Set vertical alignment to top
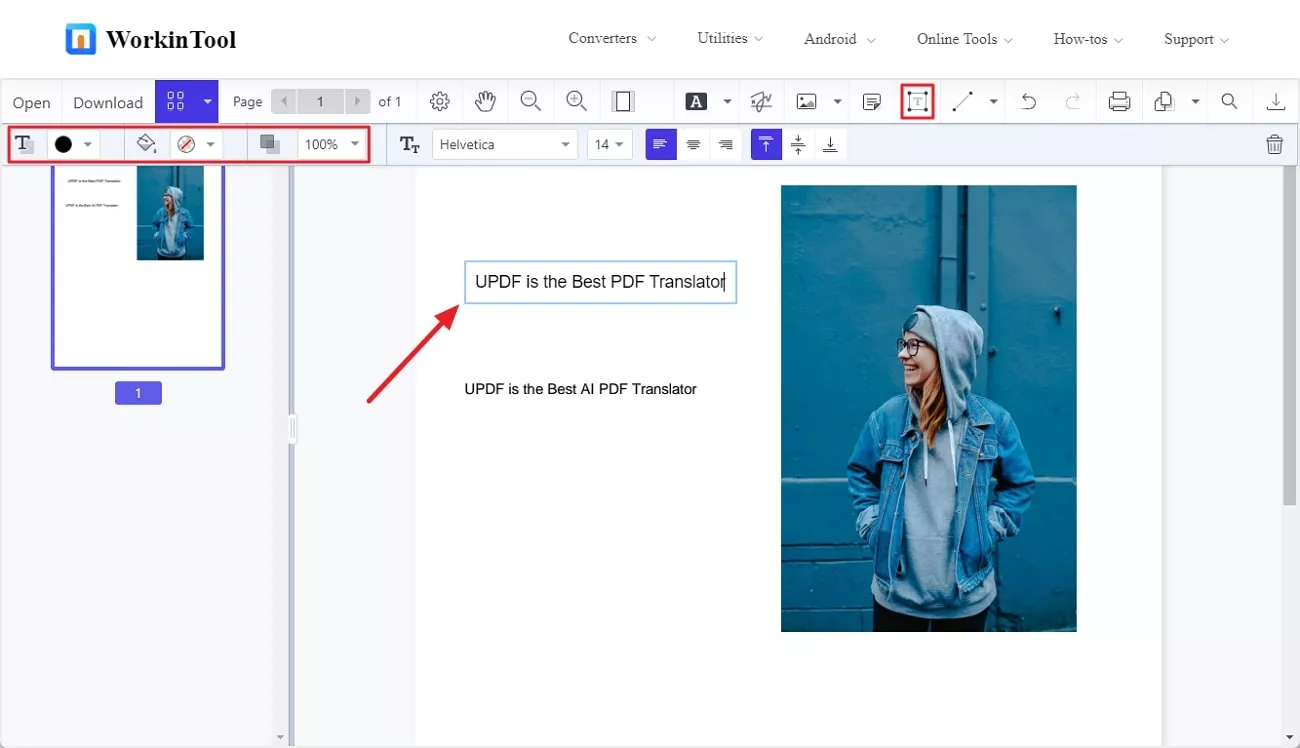Screen dimensions: 1300x748 tap(765, 145)
